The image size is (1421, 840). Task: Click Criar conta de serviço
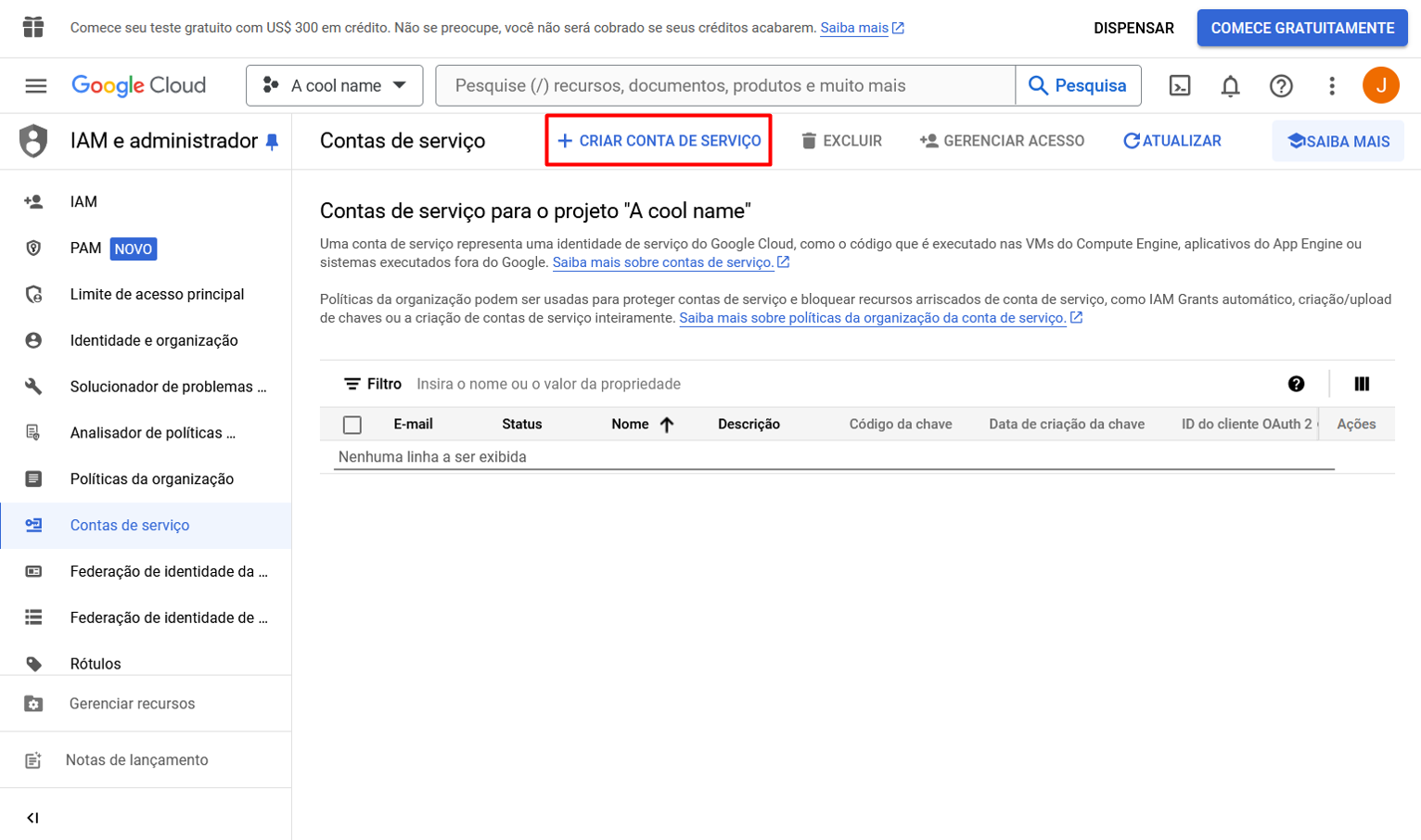point(659,141)
